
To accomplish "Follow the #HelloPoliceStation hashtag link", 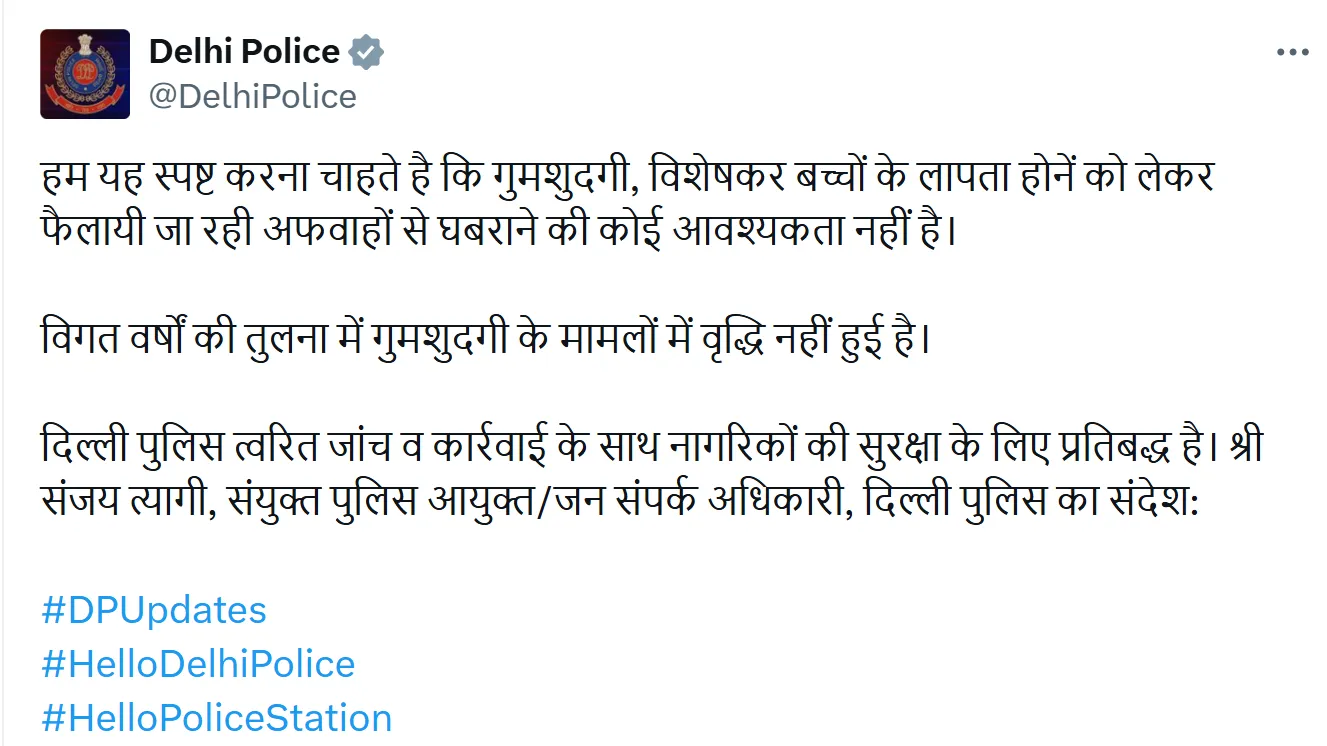I will pyautogui.click(x=216, y=717).
